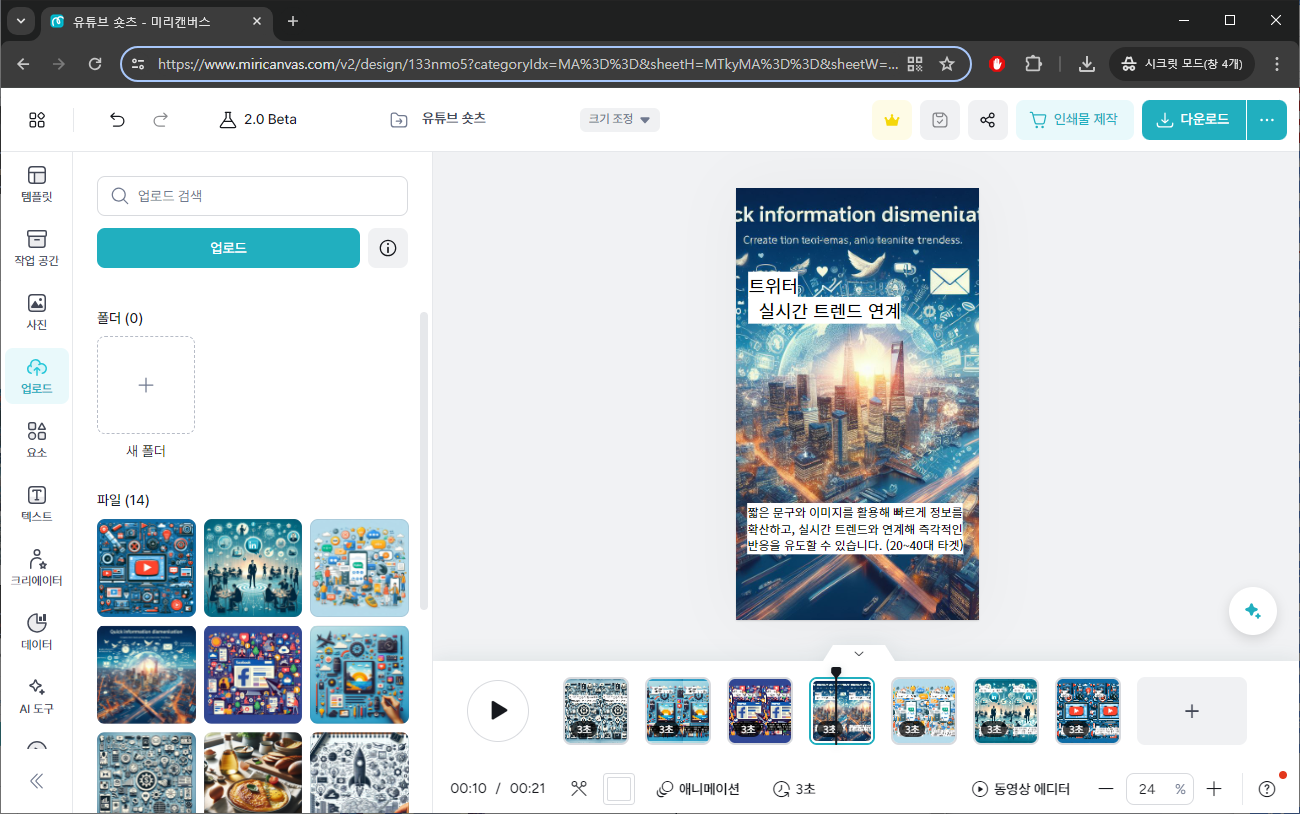This screenshot has width=1300, height=814.
Task: Open the more options ellipsis button
Action: tap(1267, 120)
